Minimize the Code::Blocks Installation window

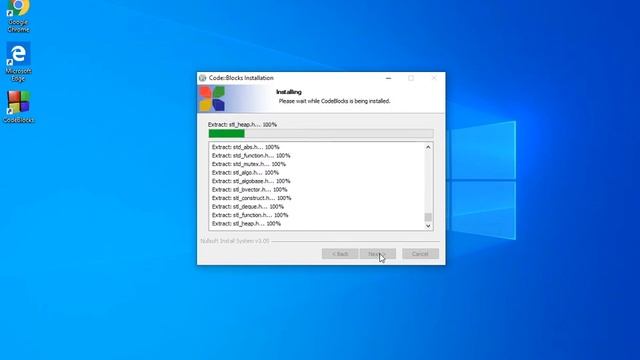[389, 78]
